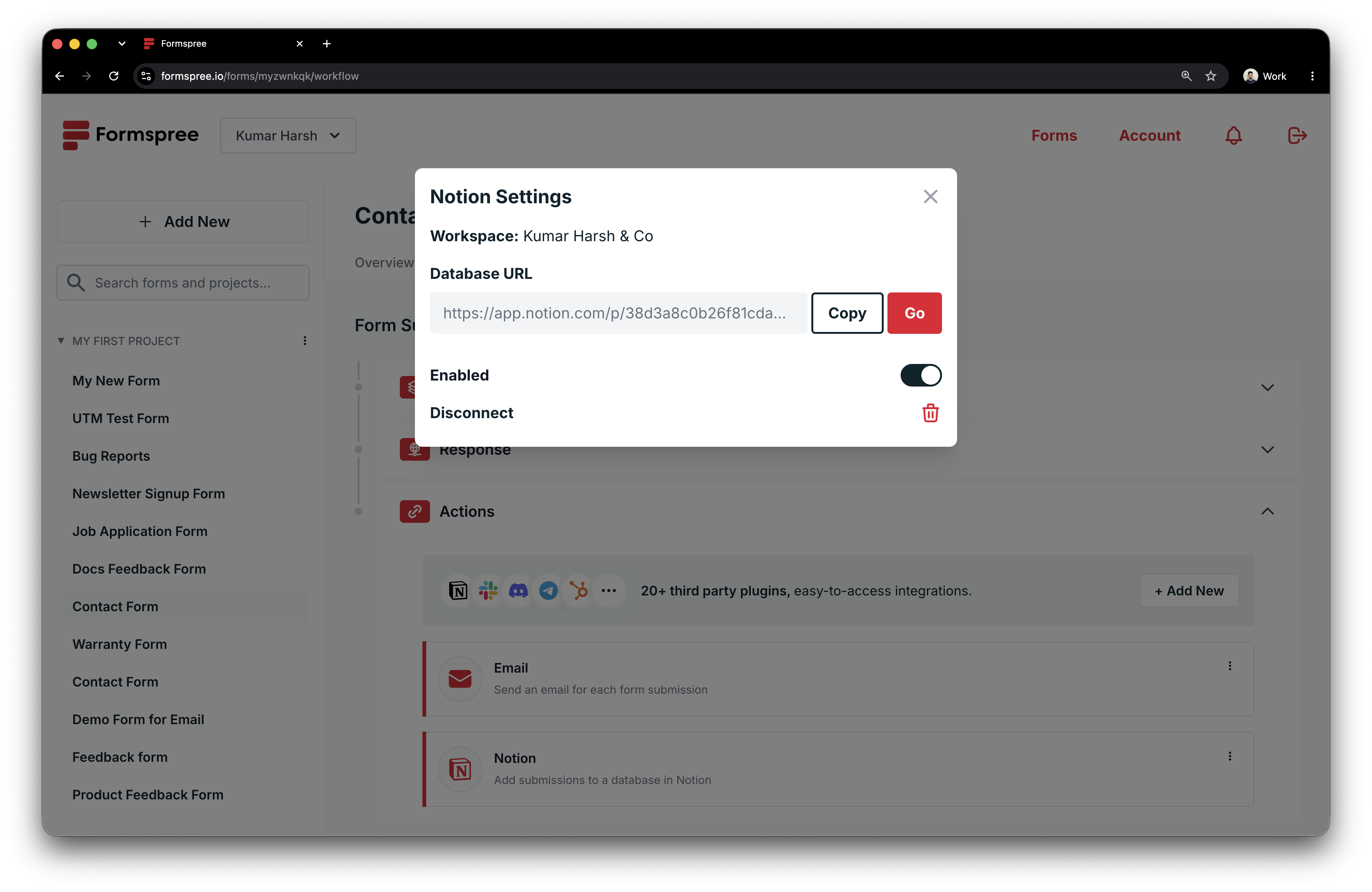Focus the Search forms and projects field

(x=183, y=283)
